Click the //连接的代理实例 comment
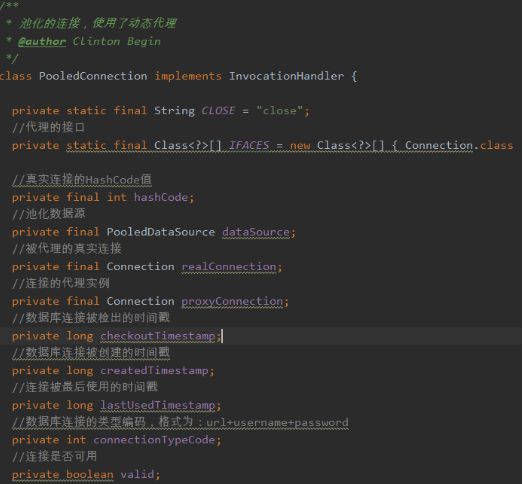 click(61, 284)
